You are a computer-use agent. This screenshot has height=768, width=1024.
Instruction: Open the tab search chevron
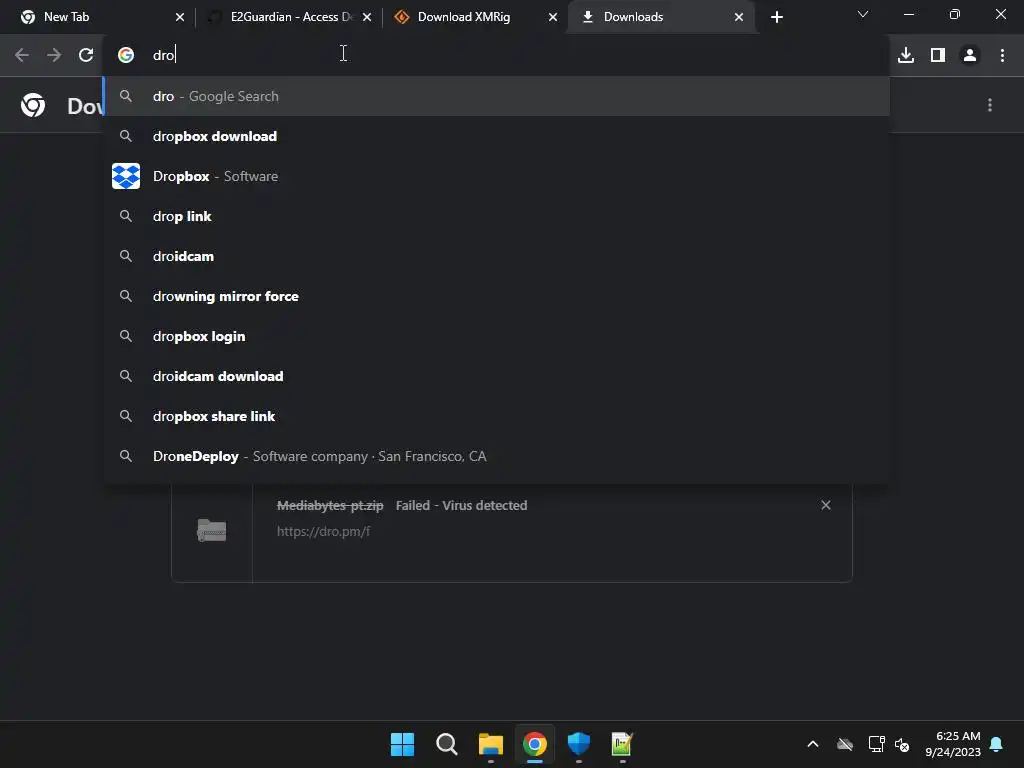tap(863, 14)
